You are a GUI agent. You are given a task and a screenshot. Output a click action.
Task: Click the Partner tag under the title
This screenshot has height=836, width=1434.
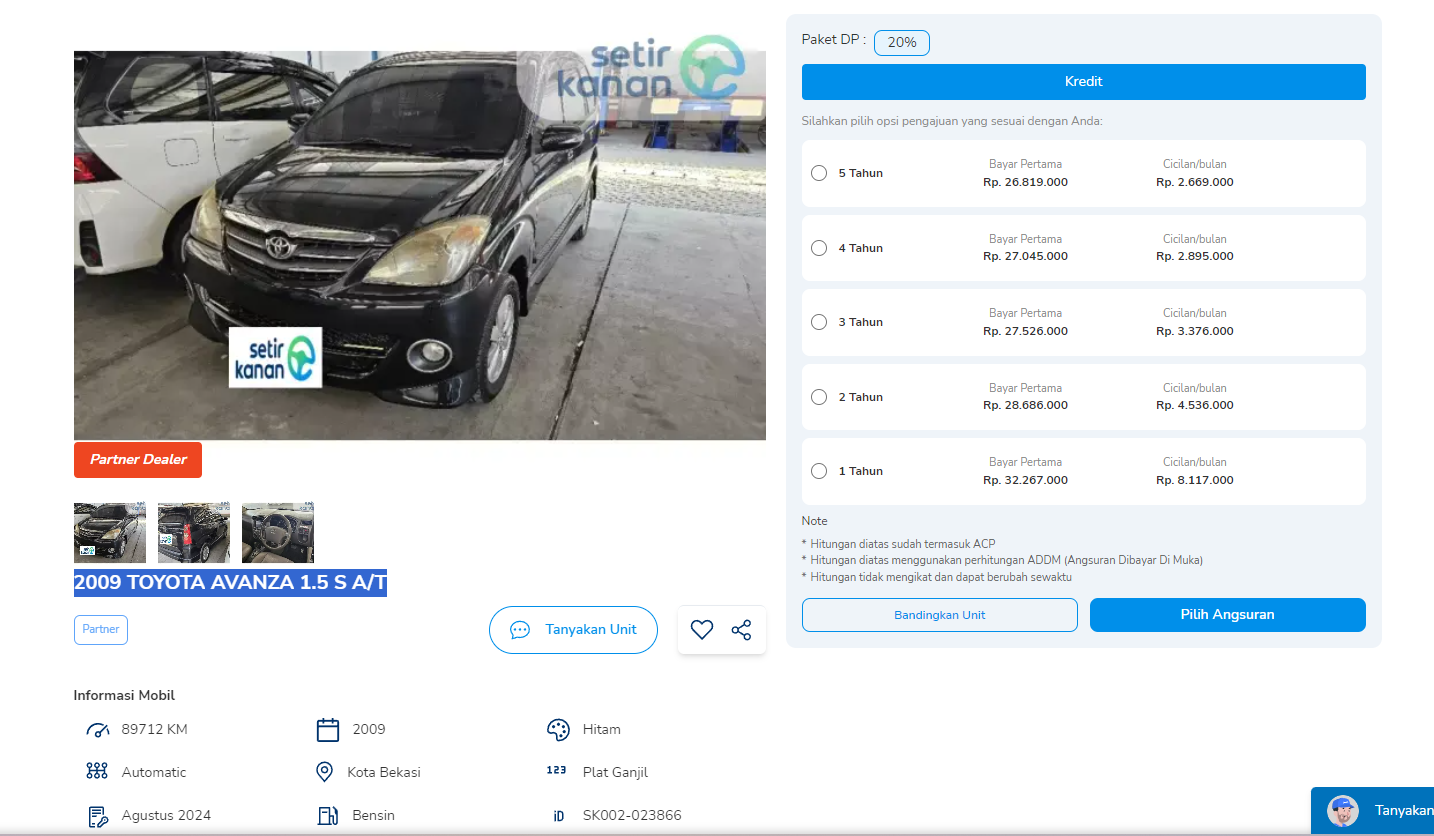pos(101,630)
